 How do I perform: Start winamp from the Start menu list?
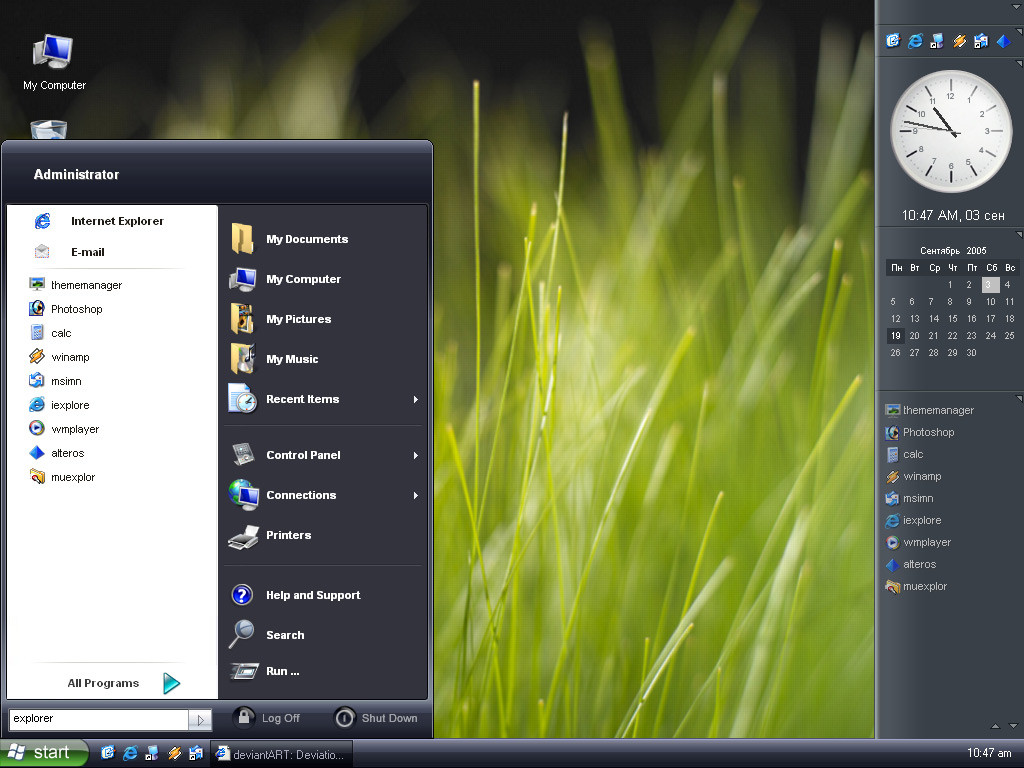(59, 357)
